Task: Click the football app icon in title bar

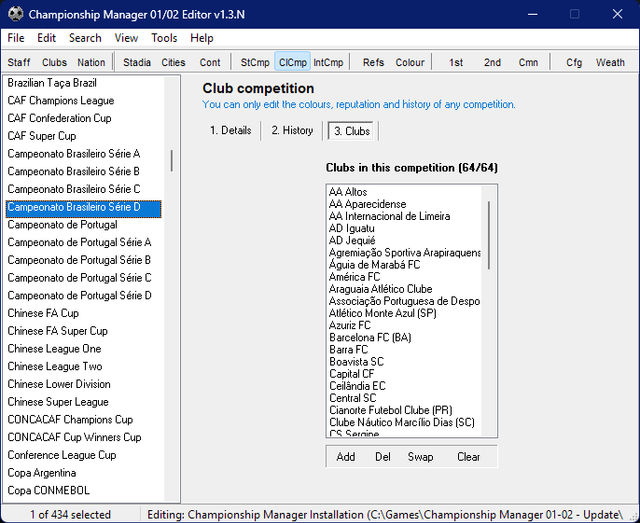Action: tap(16, 14)
